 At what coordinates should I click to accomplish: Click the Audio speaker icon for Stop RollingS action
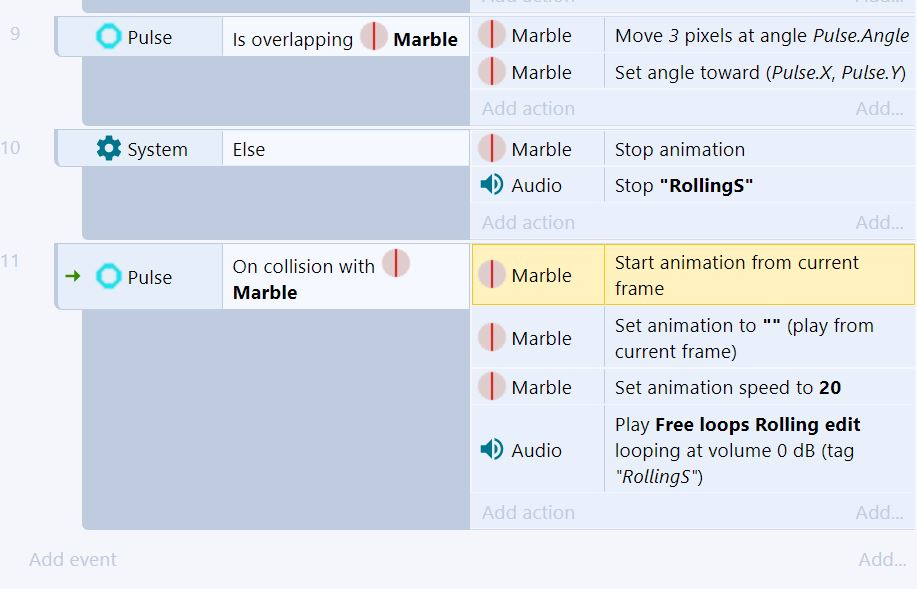491,185
